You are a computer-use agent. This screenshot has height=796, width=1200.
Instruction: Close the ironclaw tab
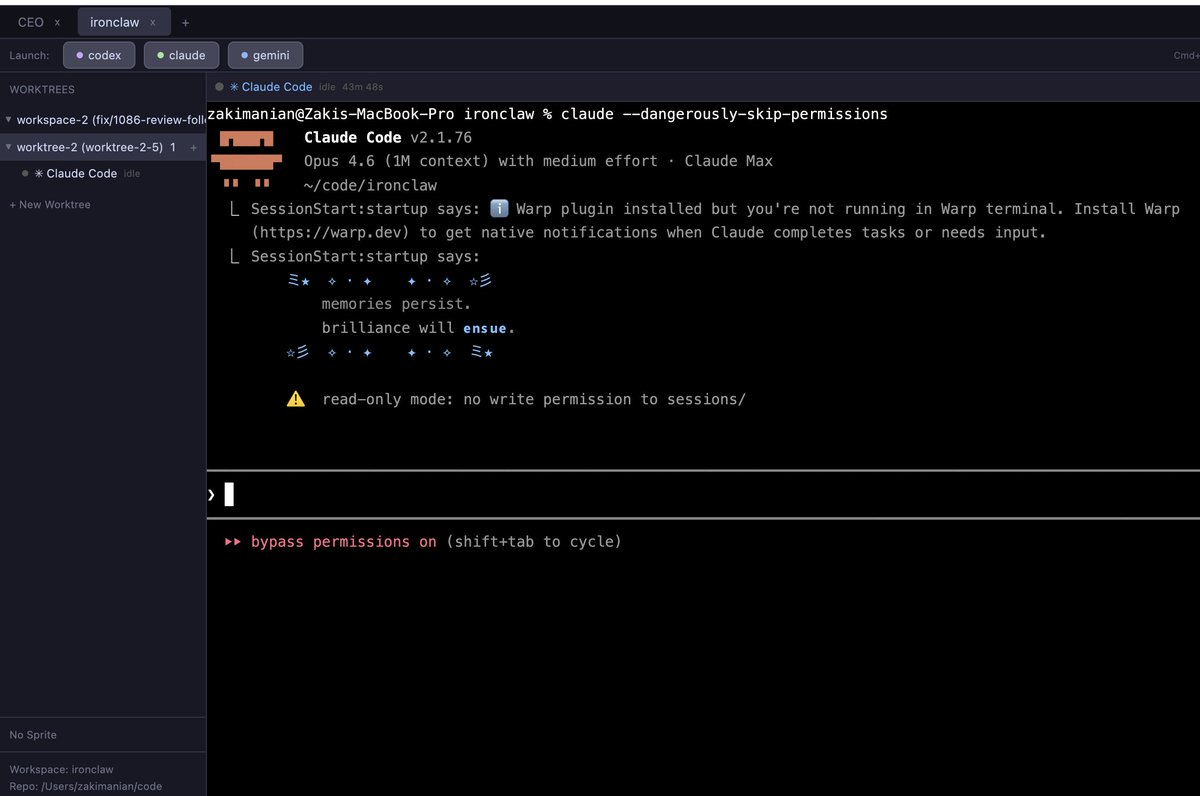tap(153, 22)
